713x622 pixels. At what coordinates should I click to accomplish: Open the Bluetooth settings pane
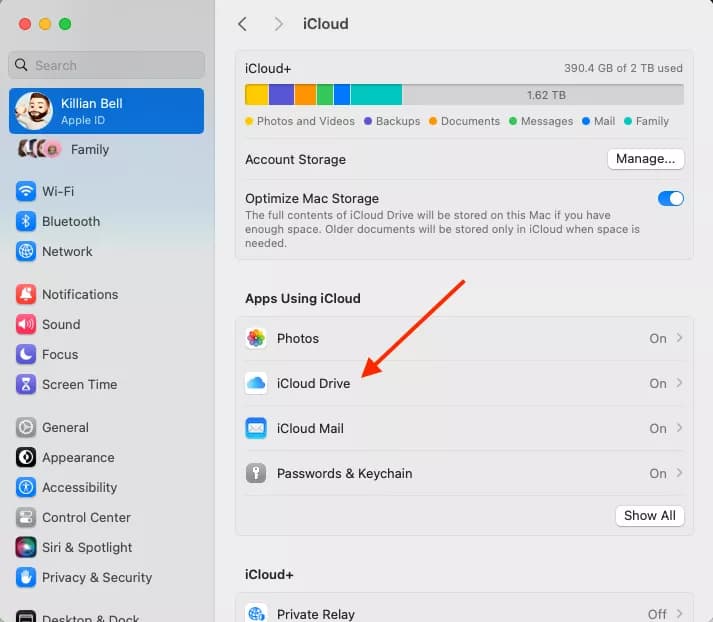(106, 221)
